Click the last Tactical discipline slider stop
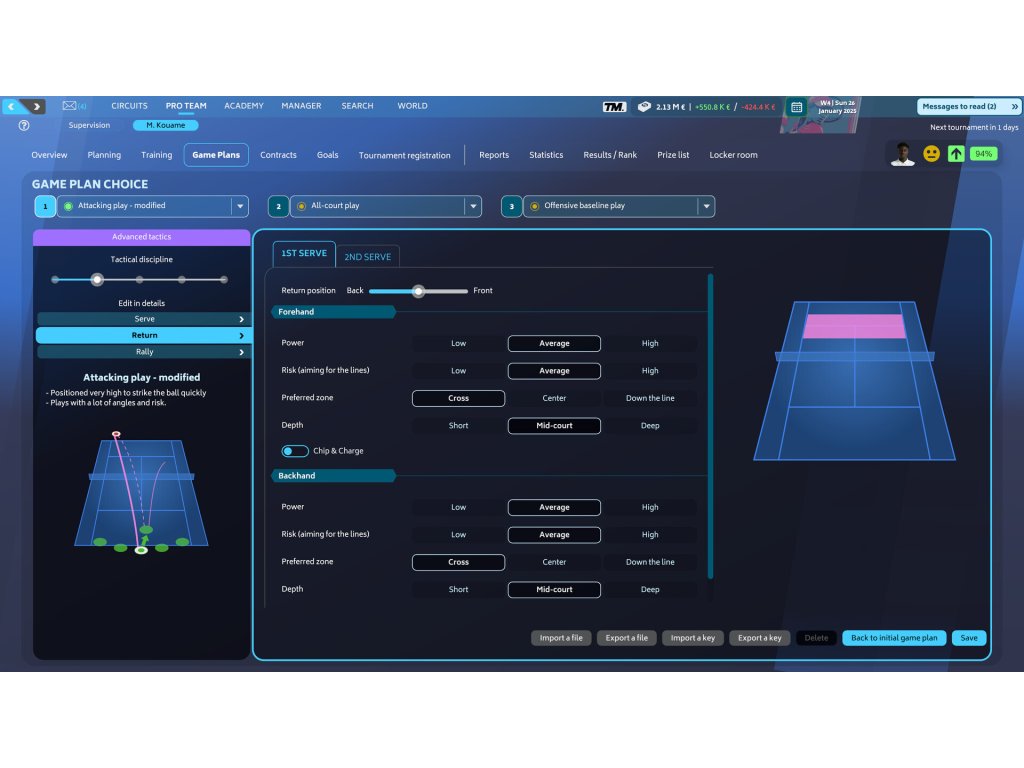The image size is (1024, 768). (x=224, y=280)
